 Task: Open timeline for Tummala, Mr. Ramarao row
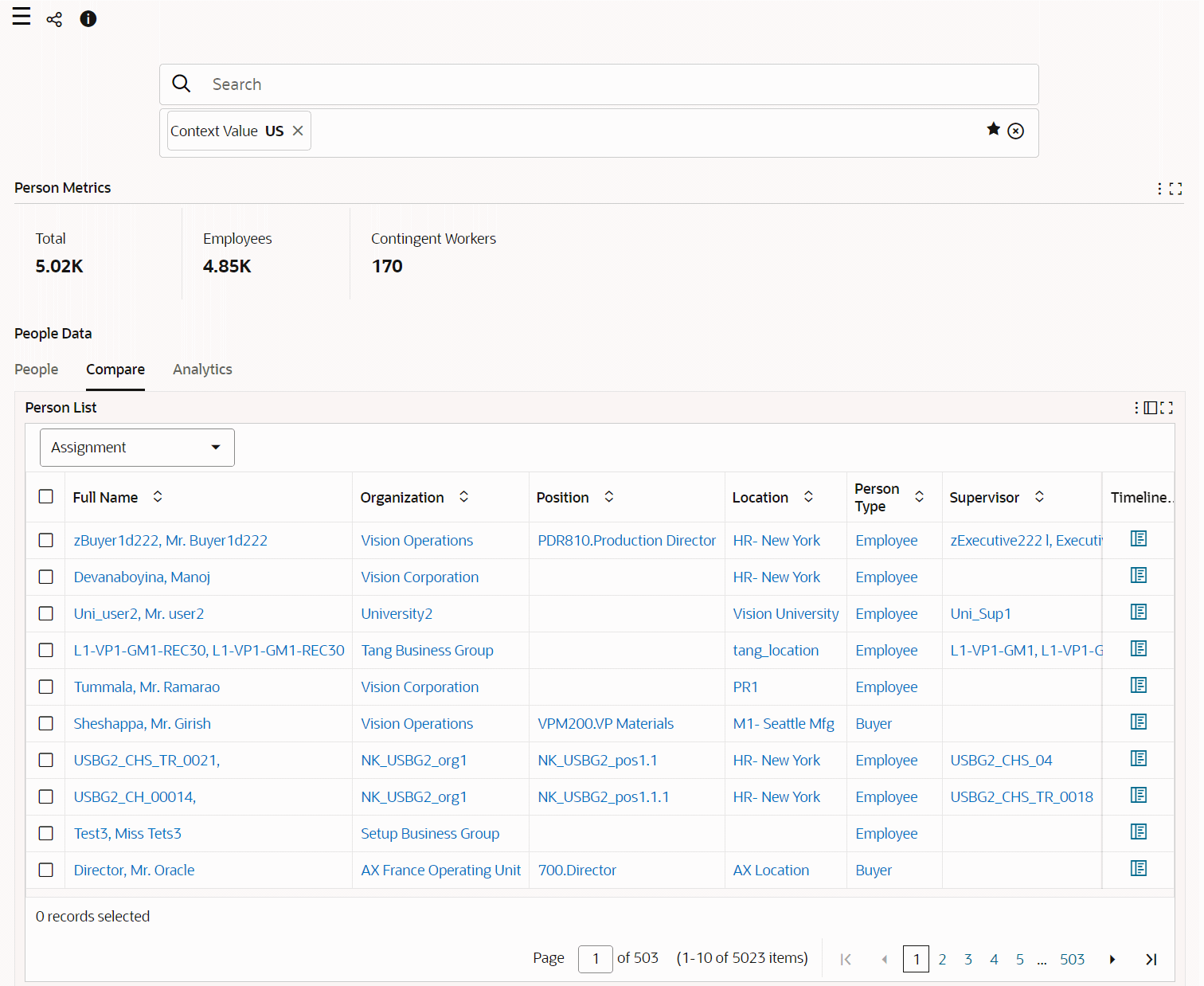tap(1139, 686)
